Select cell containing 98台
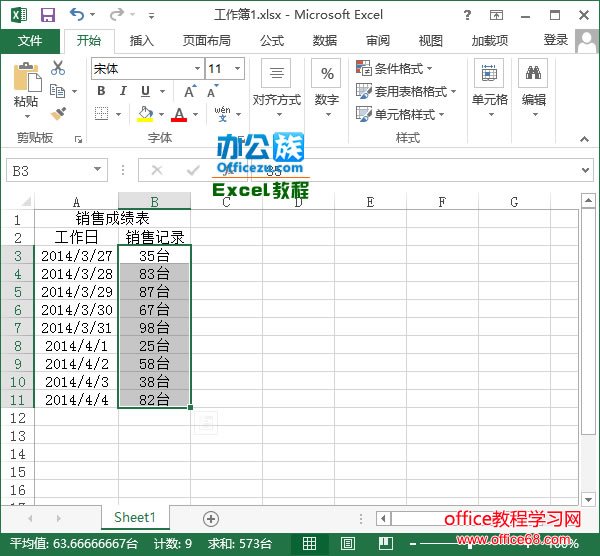This screenshot has width=600, height=556. click(154, 328)
